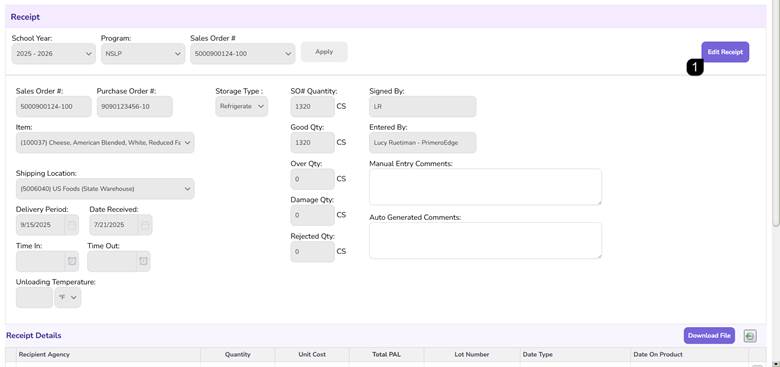Image resolution: width=780 pixels, height=367 pixels.
Task: Open the Delivery Period calendar icon
Action: 72,225
